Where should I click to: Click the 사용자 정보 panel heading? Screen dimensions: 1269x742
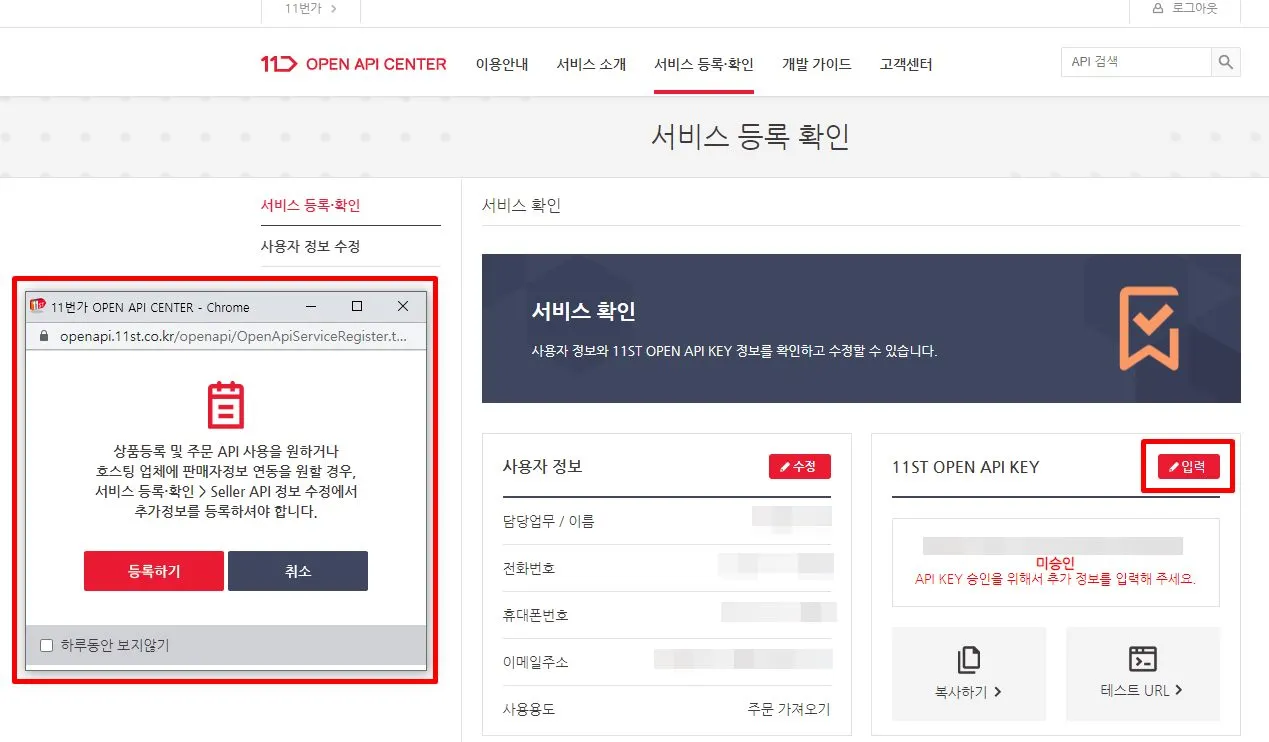(542, 467)
